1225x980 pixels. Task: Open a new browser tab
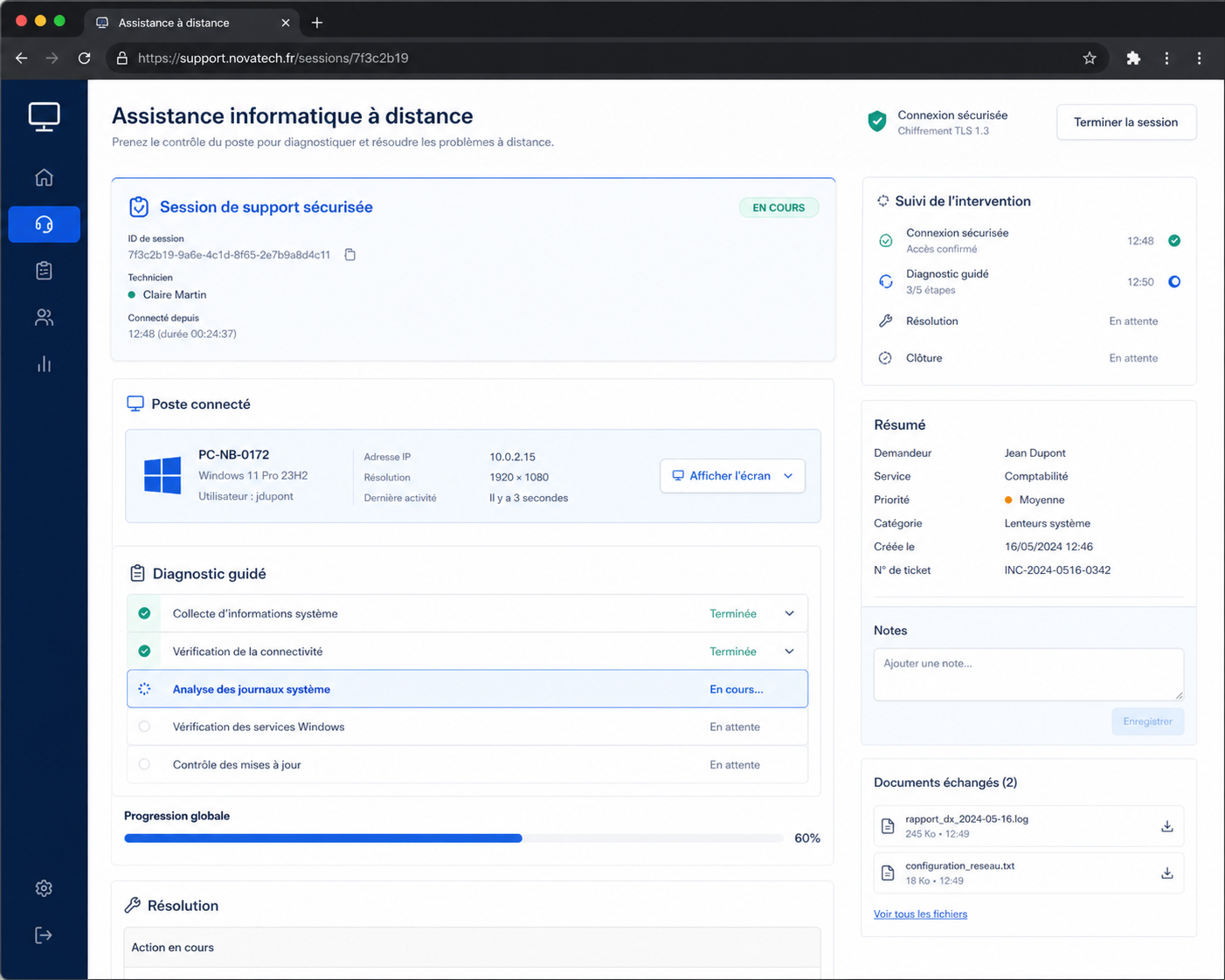[317, 23]
